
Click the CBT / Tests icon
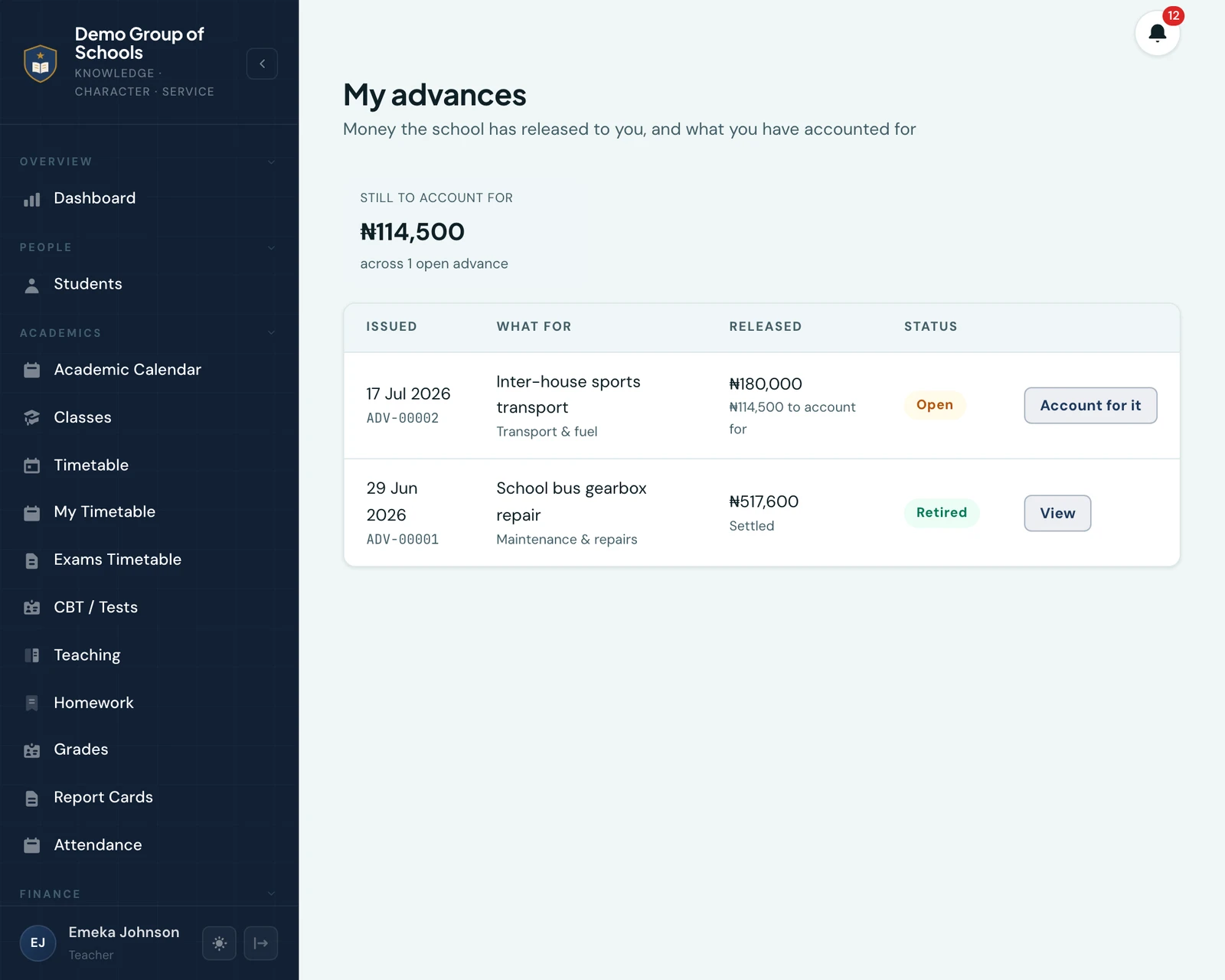click(31, 608)
